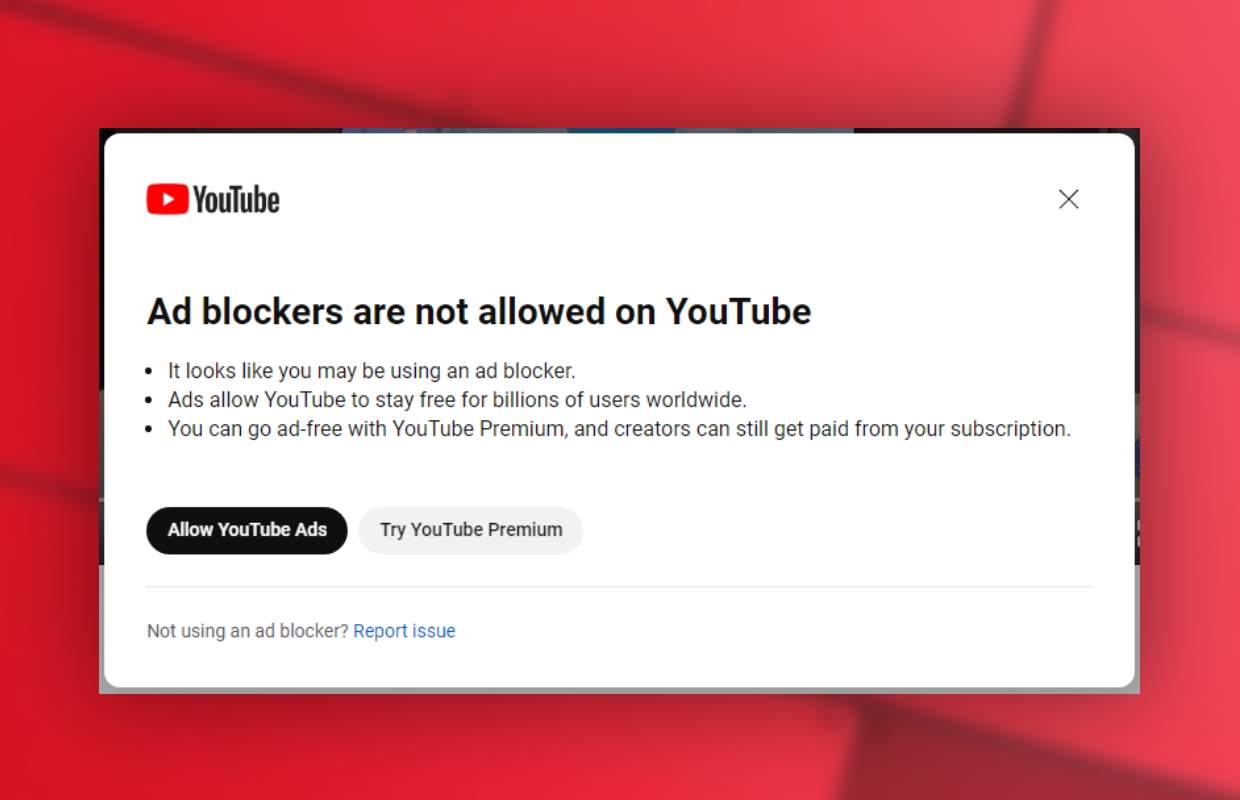The width and height of the screenshot is (1240, 800).
Task: Click the 'It looks like you may be' line
Action: tap(371, 371)
